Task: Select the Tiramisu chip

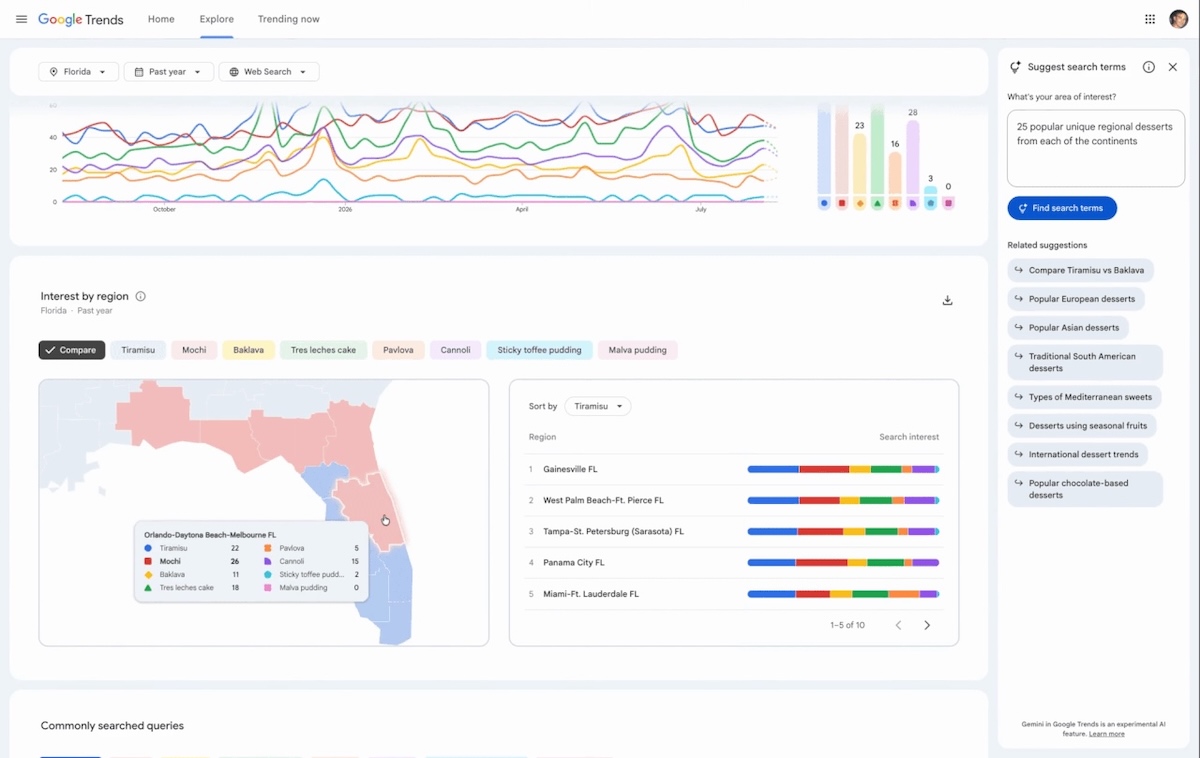Action: click(138, 350)
